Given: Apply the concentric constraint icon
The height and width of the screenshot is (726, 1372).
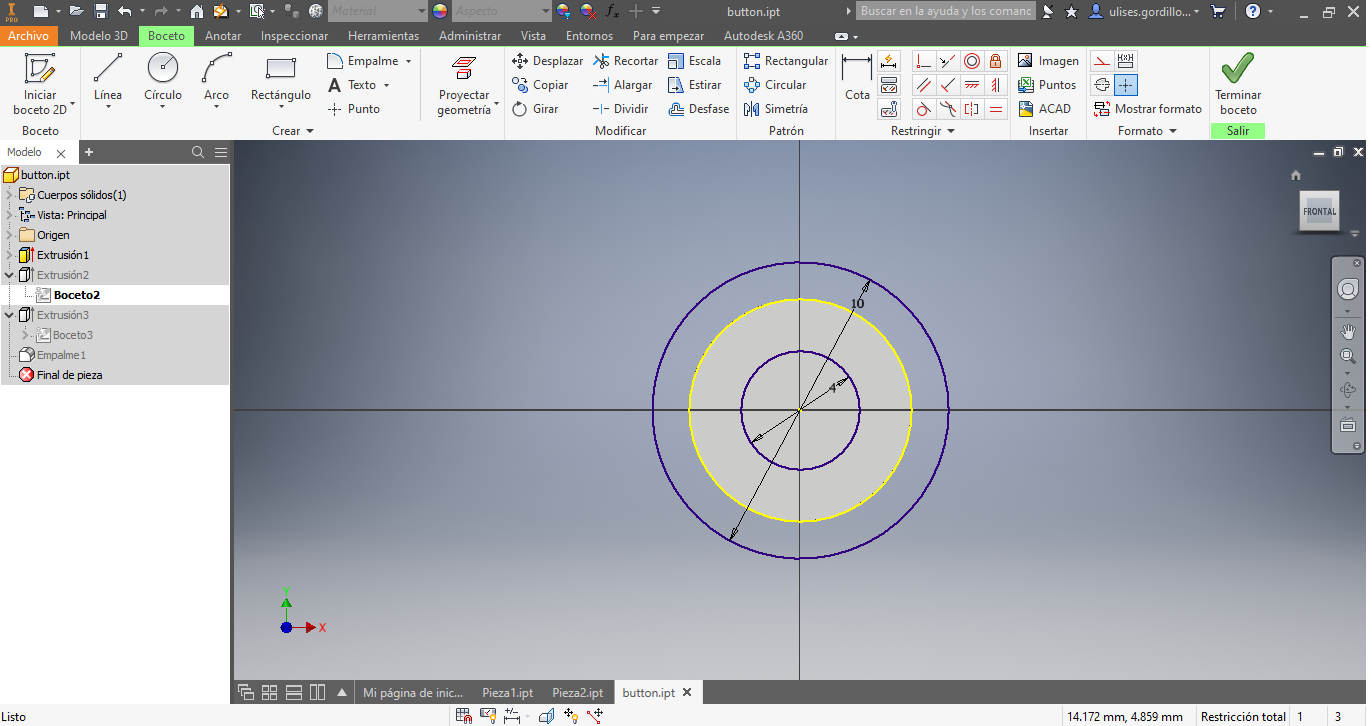Looking at the screenshot, I should 971,61.
